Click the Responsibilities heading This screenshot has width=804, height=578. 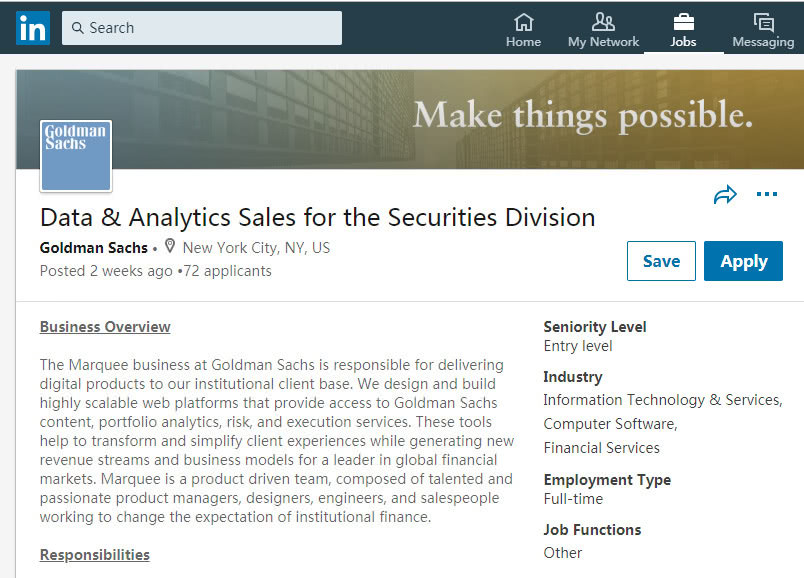pos(95,555)
